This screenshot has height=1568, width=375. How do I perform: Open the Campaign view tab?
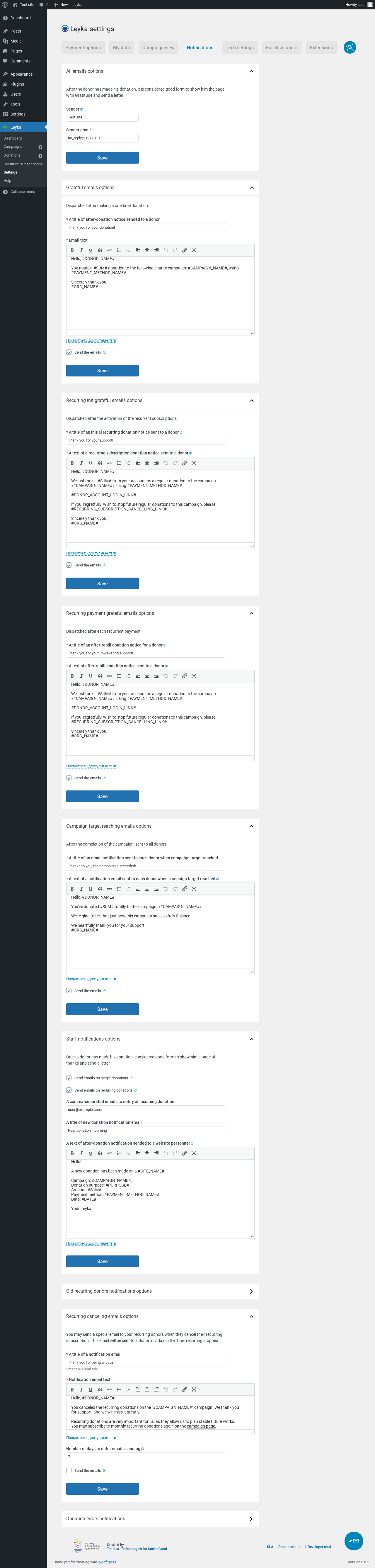(x=158, y=47)
